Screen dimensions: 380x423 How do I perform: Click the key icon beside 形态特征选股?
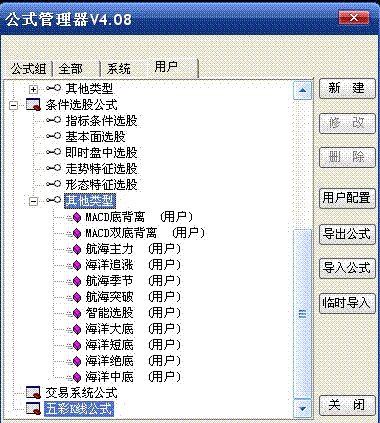click(x=53, y=184)
